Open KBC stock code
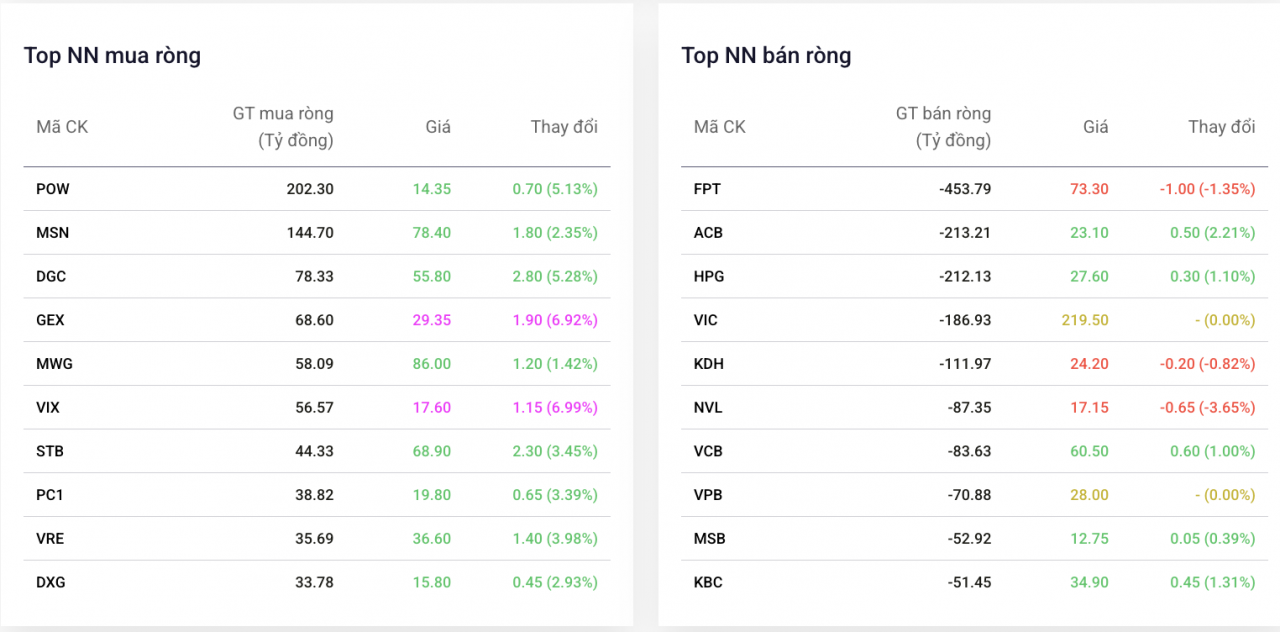 pos(708,583)
